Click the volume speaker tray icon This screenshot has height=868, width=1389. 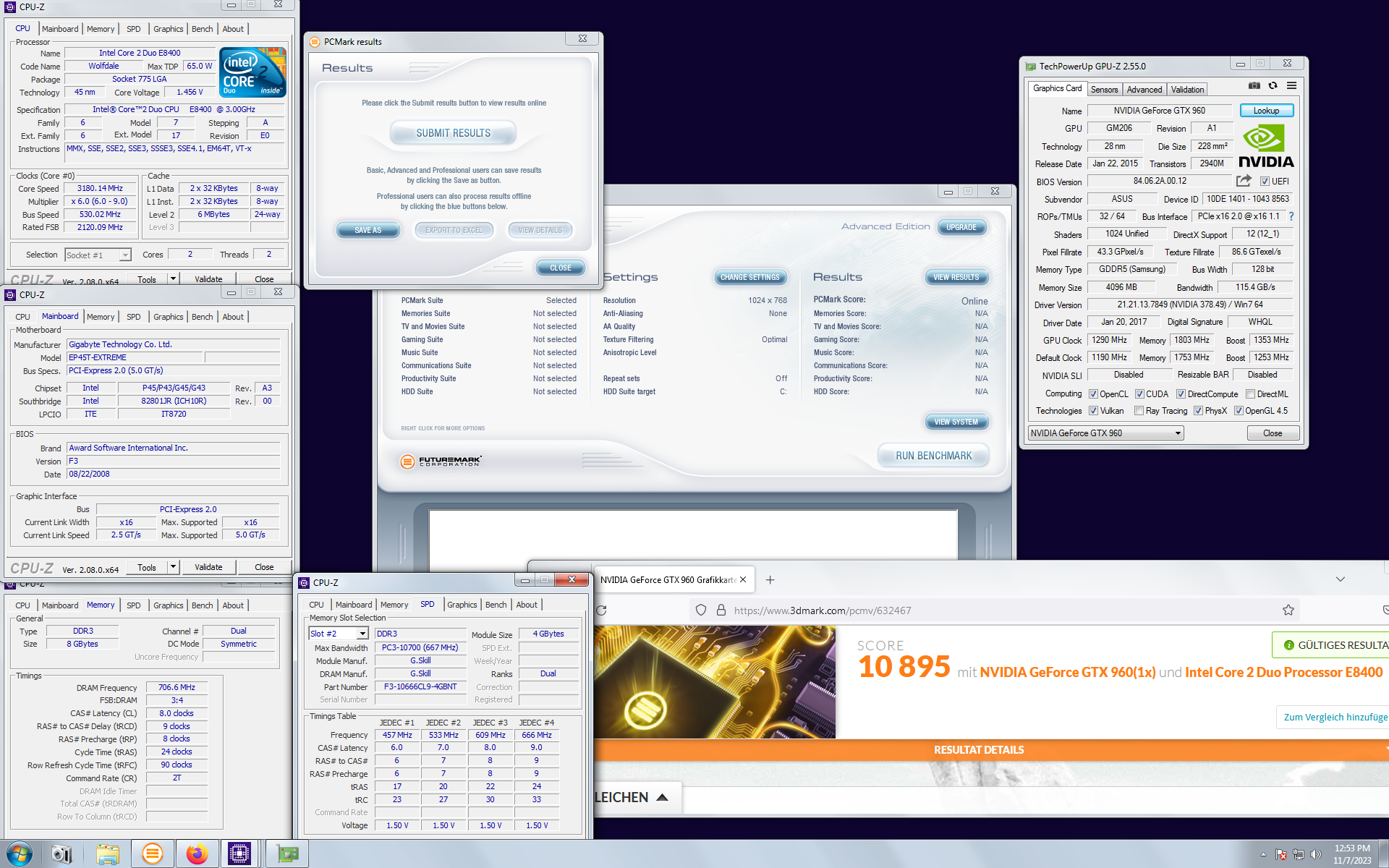[1315, 854]
